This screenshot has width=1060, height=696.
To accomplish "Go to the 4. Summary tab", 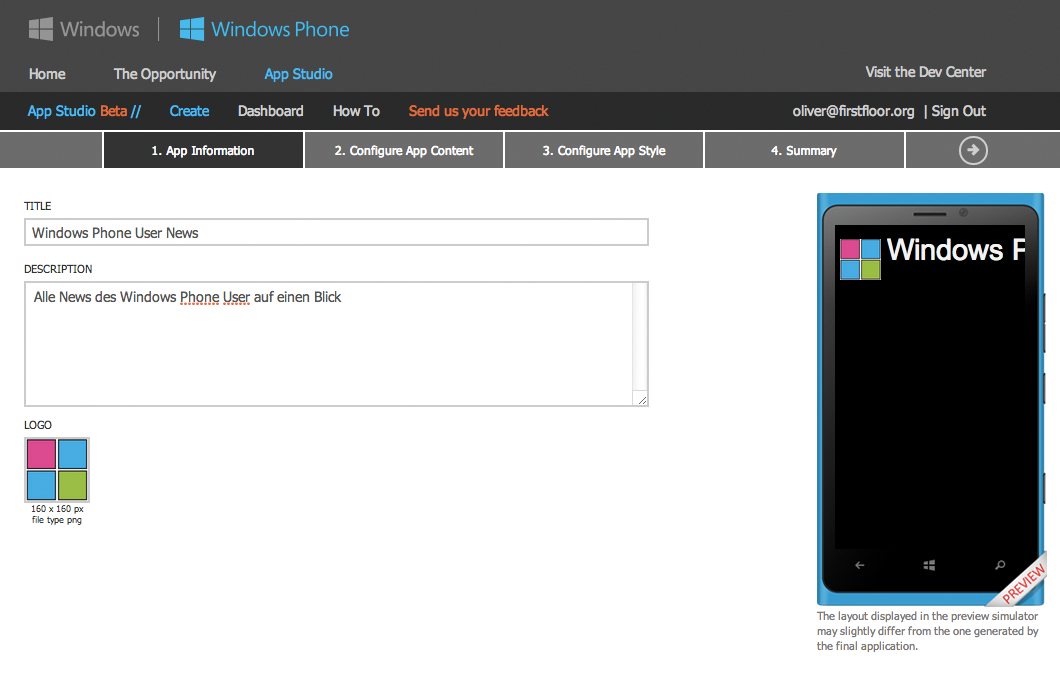I will (x=804, y=150).
